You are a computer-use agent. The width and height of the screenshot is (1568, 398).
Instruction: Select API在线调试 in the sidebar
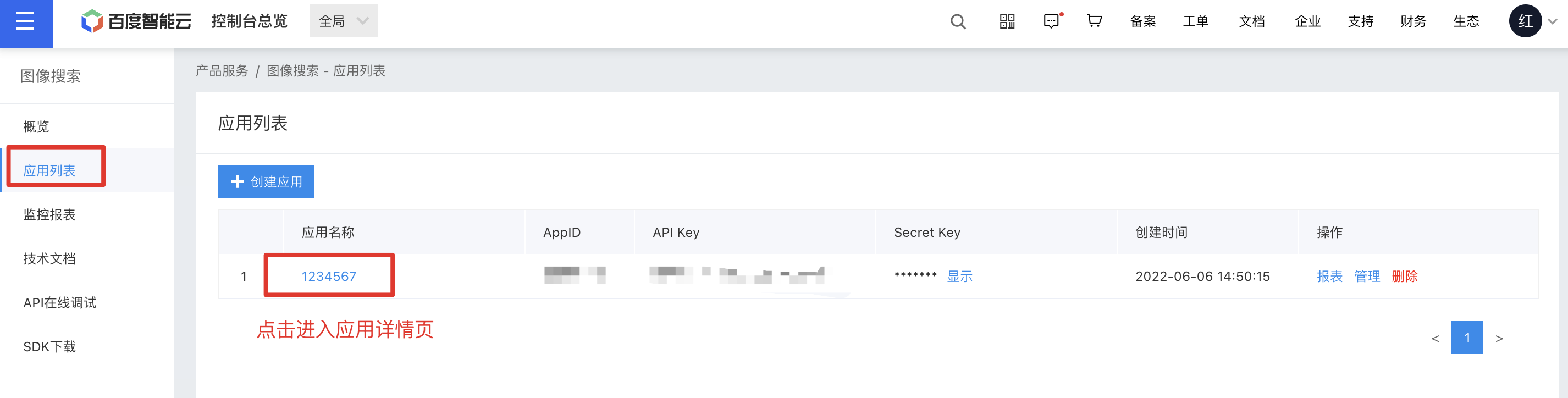[59, 303]
